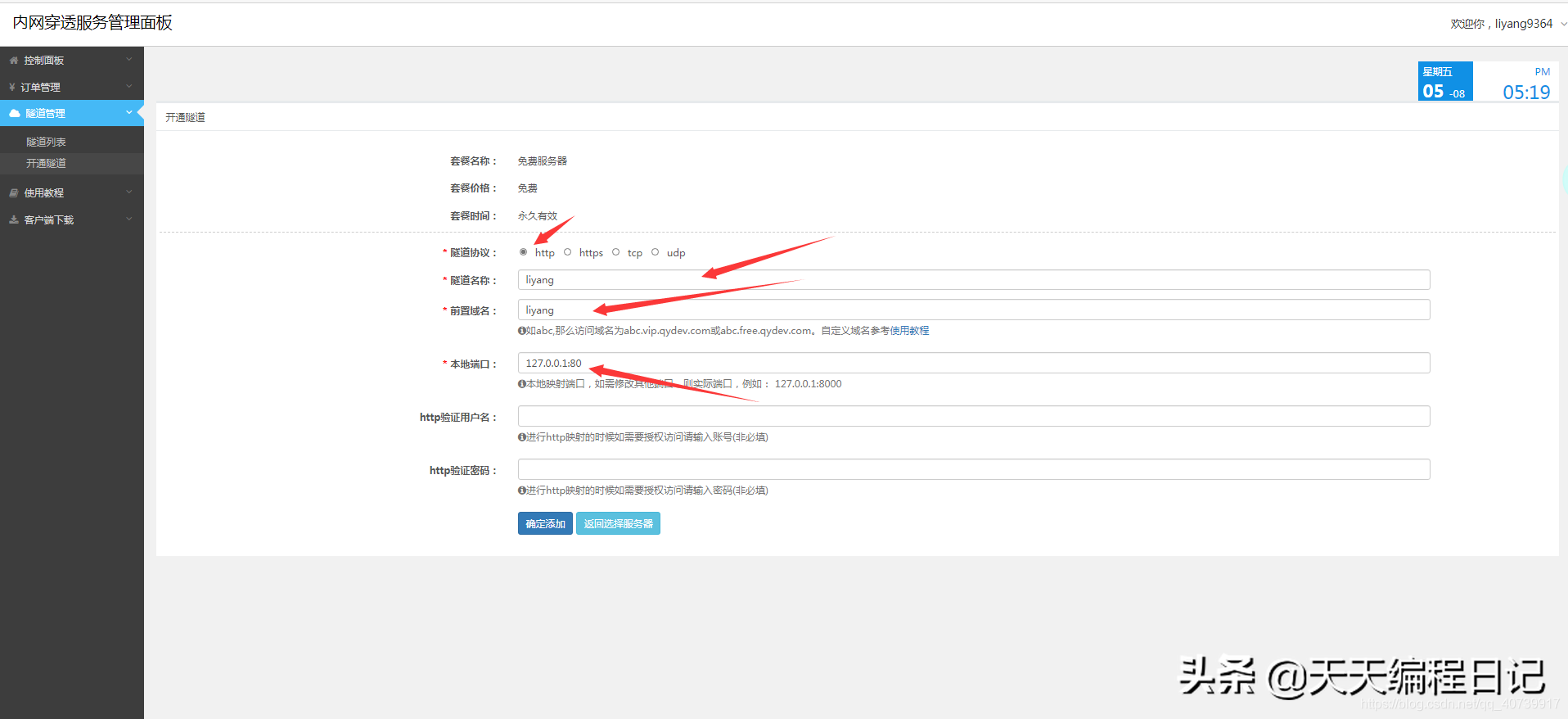Click the yen icon beside 订单管理
The width and height of the screenshot is (1568, 719).
tap(12, 87)
